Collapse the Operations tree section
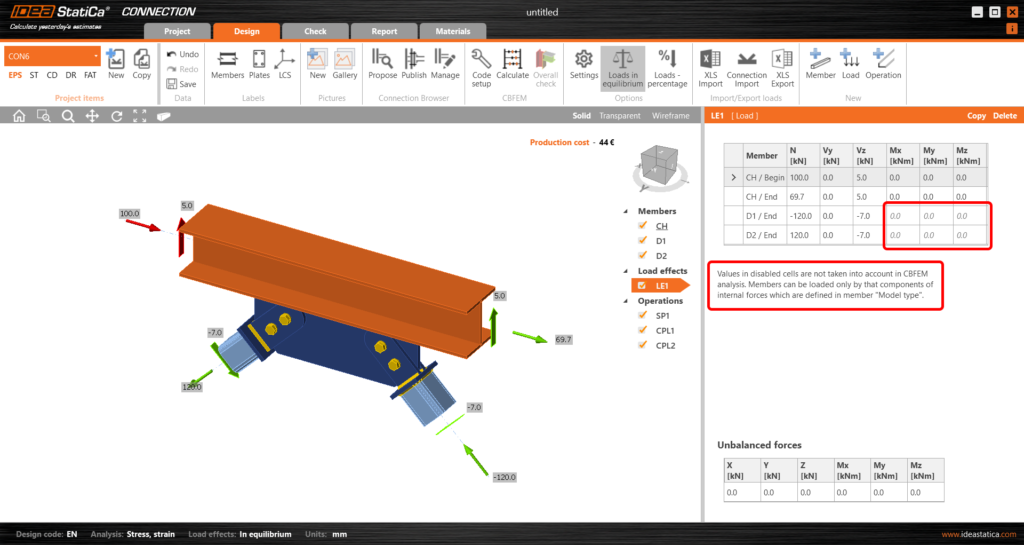 [x=627, y=301]
